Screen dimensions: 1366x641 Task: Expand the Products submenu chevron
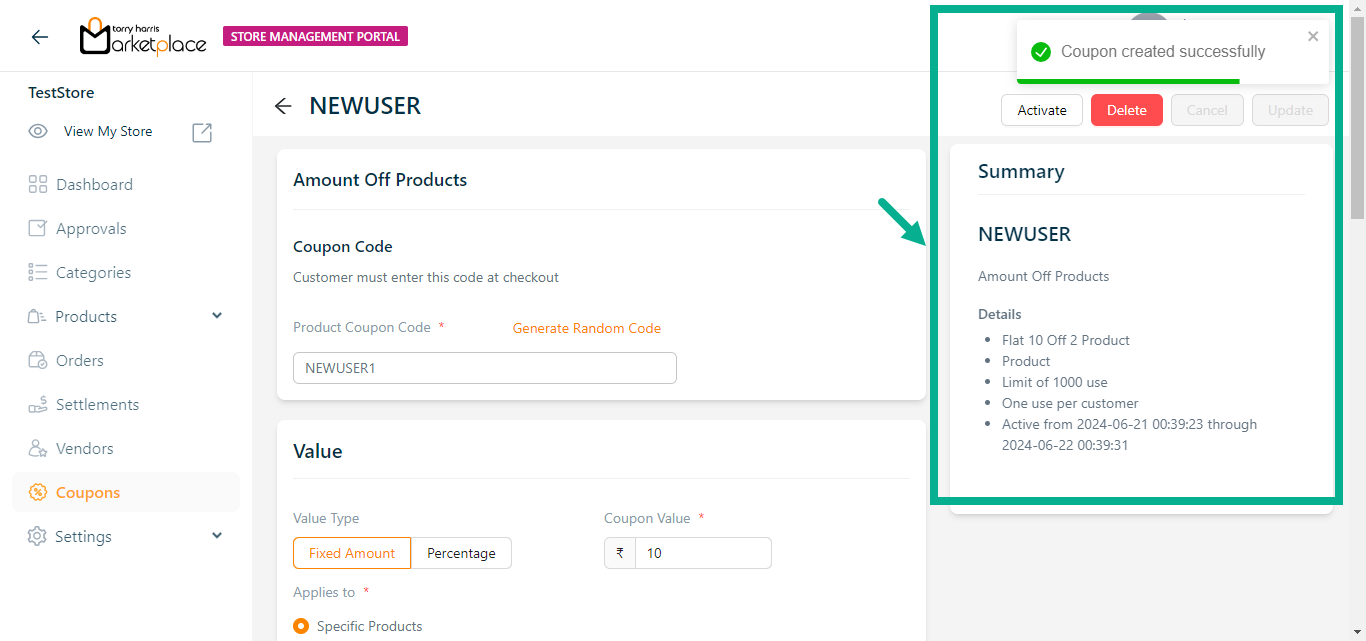pyautogui.click(x=217, y=316)
